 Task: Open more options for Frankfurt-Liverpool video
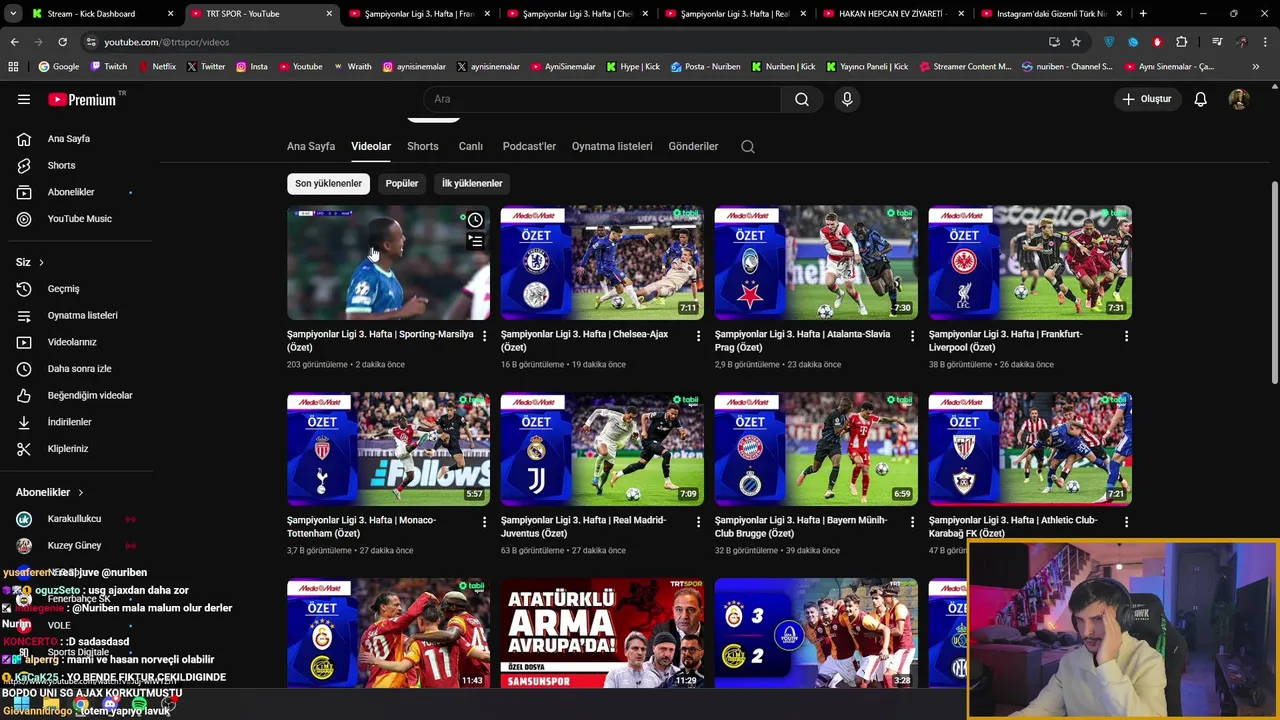coord(1126,336)
